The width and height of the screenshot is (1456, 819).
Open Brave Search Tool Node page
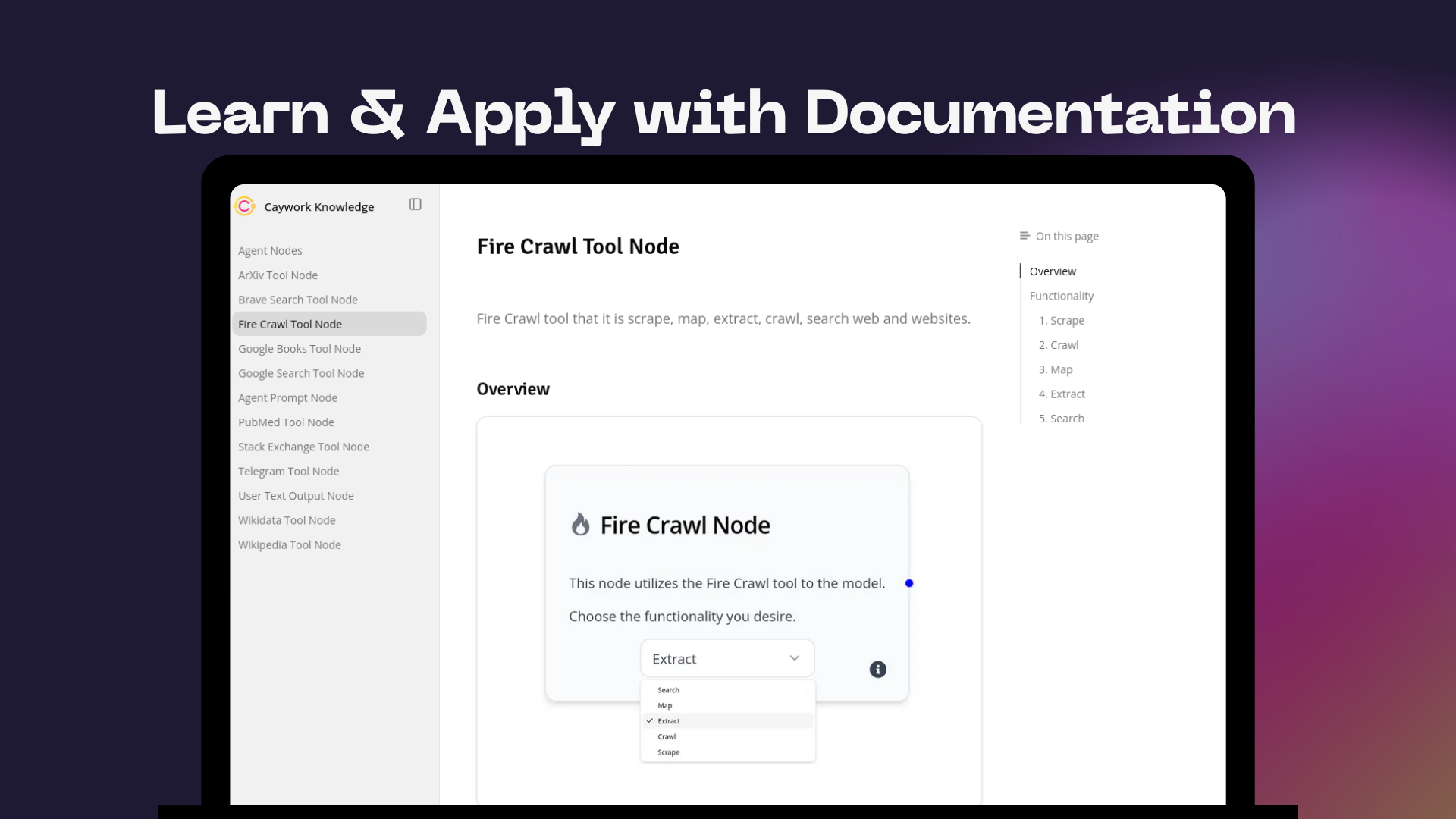[x=297, y=300]
